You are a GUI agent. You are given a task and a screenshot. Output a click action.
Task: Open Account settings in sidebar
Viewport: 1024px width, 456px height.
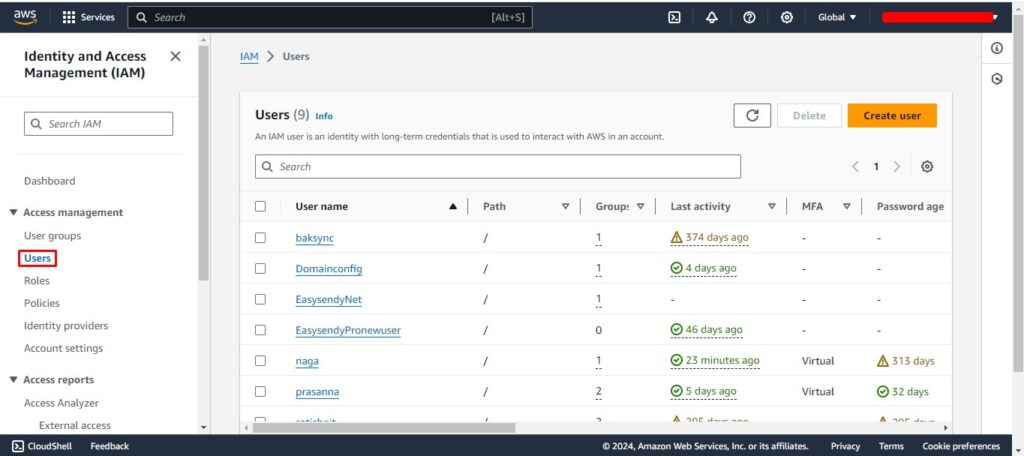click(x=63, y=348)
